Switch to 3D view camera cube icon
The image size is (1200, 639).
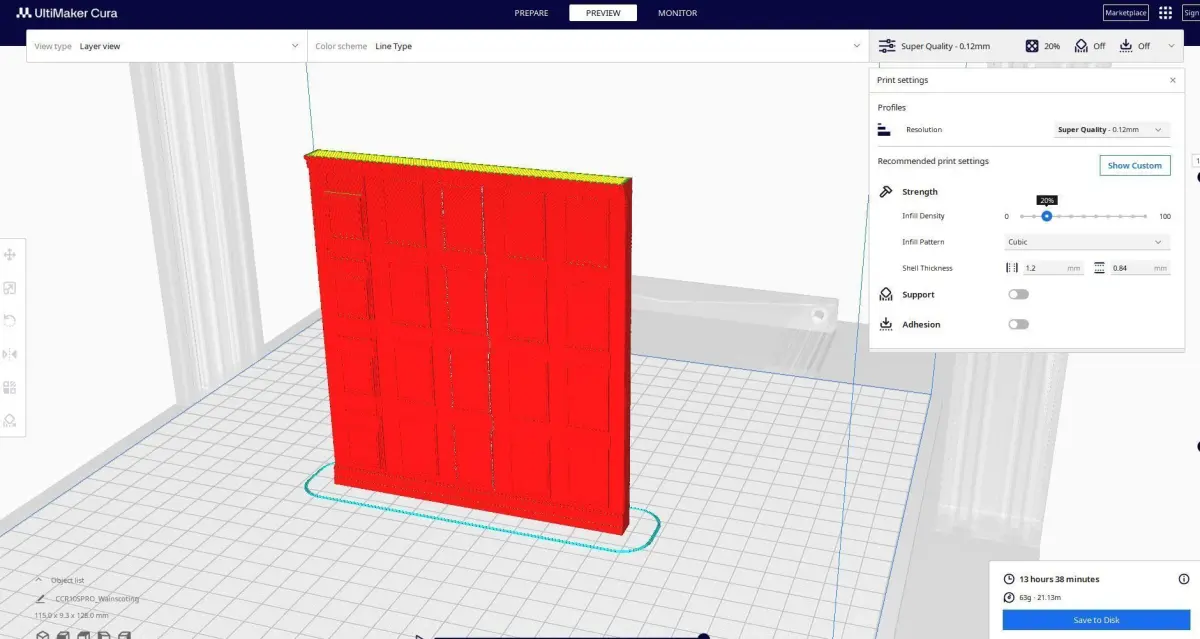tap(43, 635)
